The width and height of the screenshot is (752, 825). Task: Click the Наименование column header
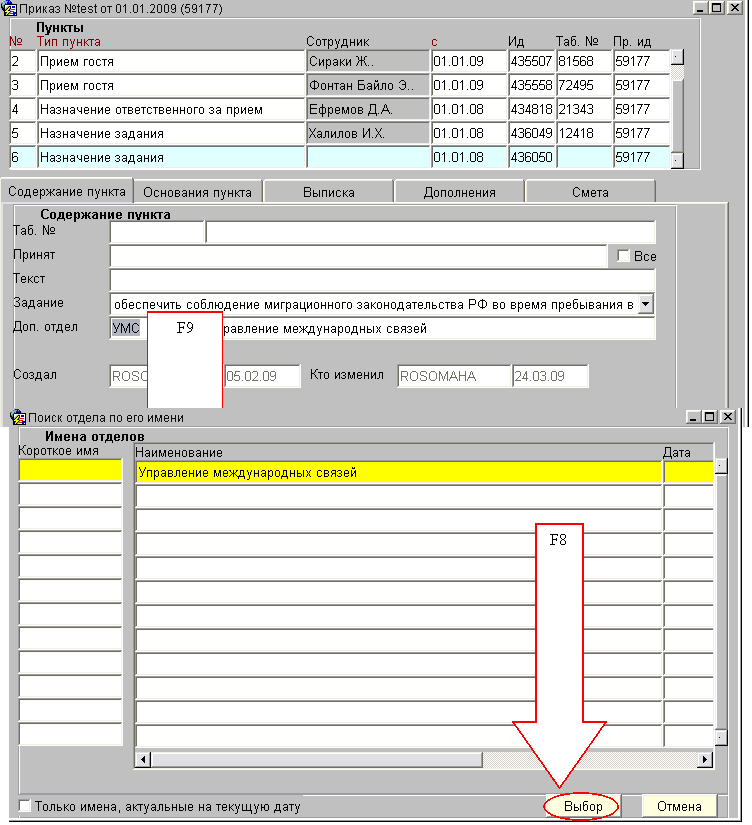point(179,452)
